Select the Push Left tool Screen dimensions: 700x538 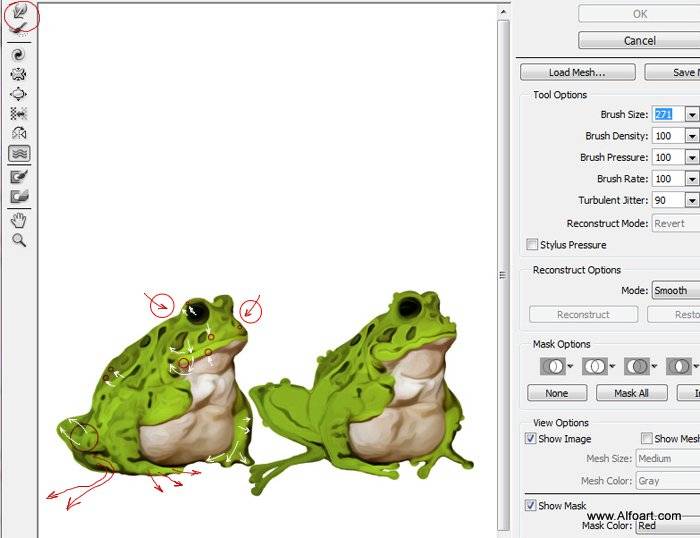[x=18, y=113]
